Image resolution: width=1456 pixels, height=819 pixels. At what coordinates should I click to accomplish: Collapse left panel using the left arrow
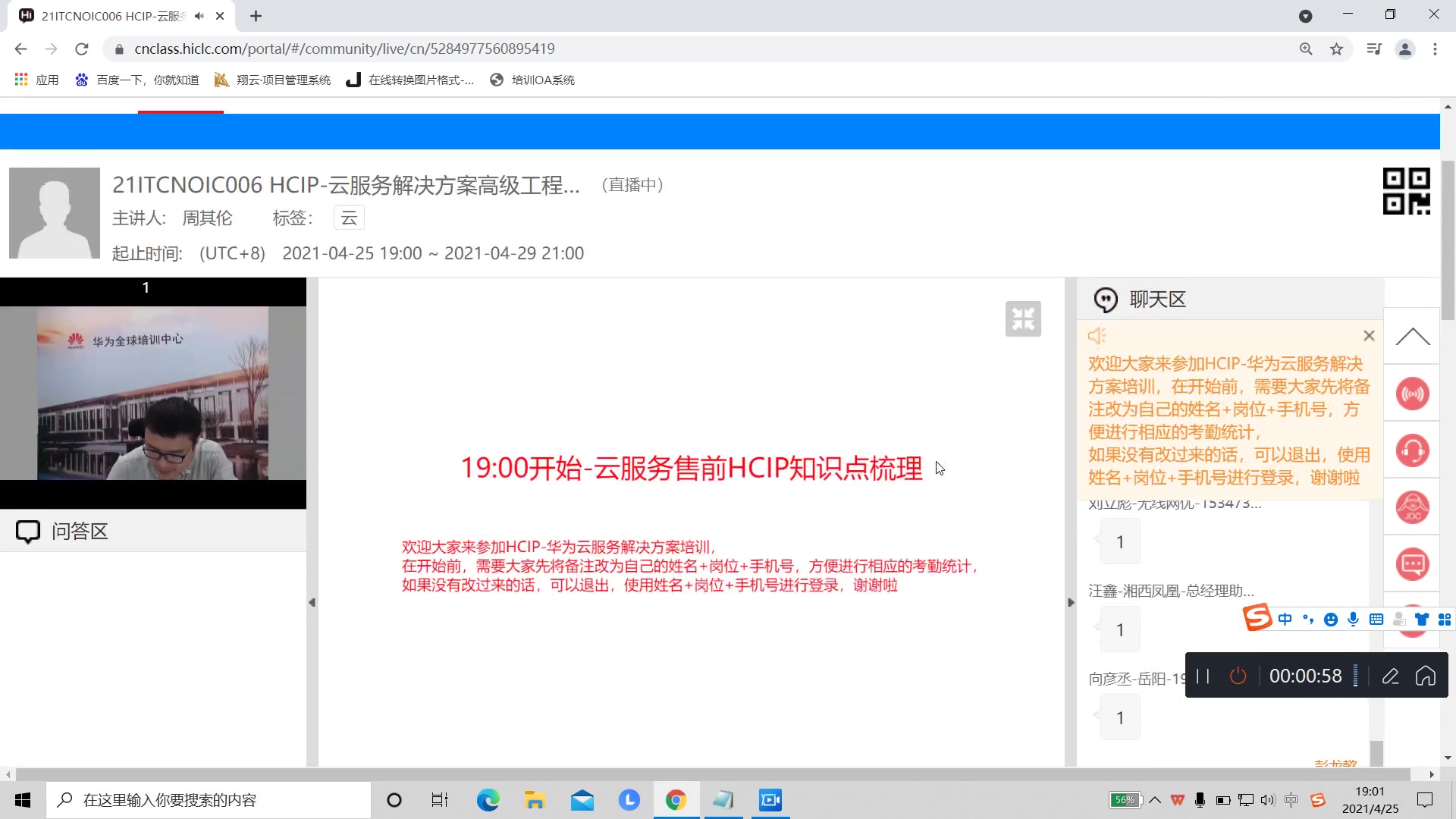tap(312, 603)
